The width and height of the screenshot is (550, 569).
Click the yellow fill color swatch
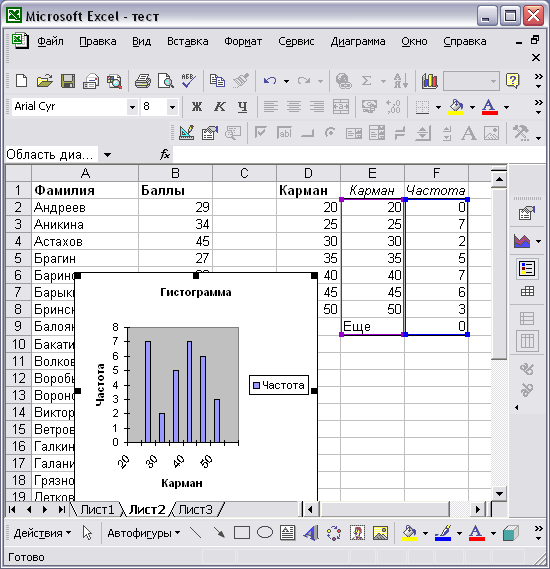click(x=456, y=107)
